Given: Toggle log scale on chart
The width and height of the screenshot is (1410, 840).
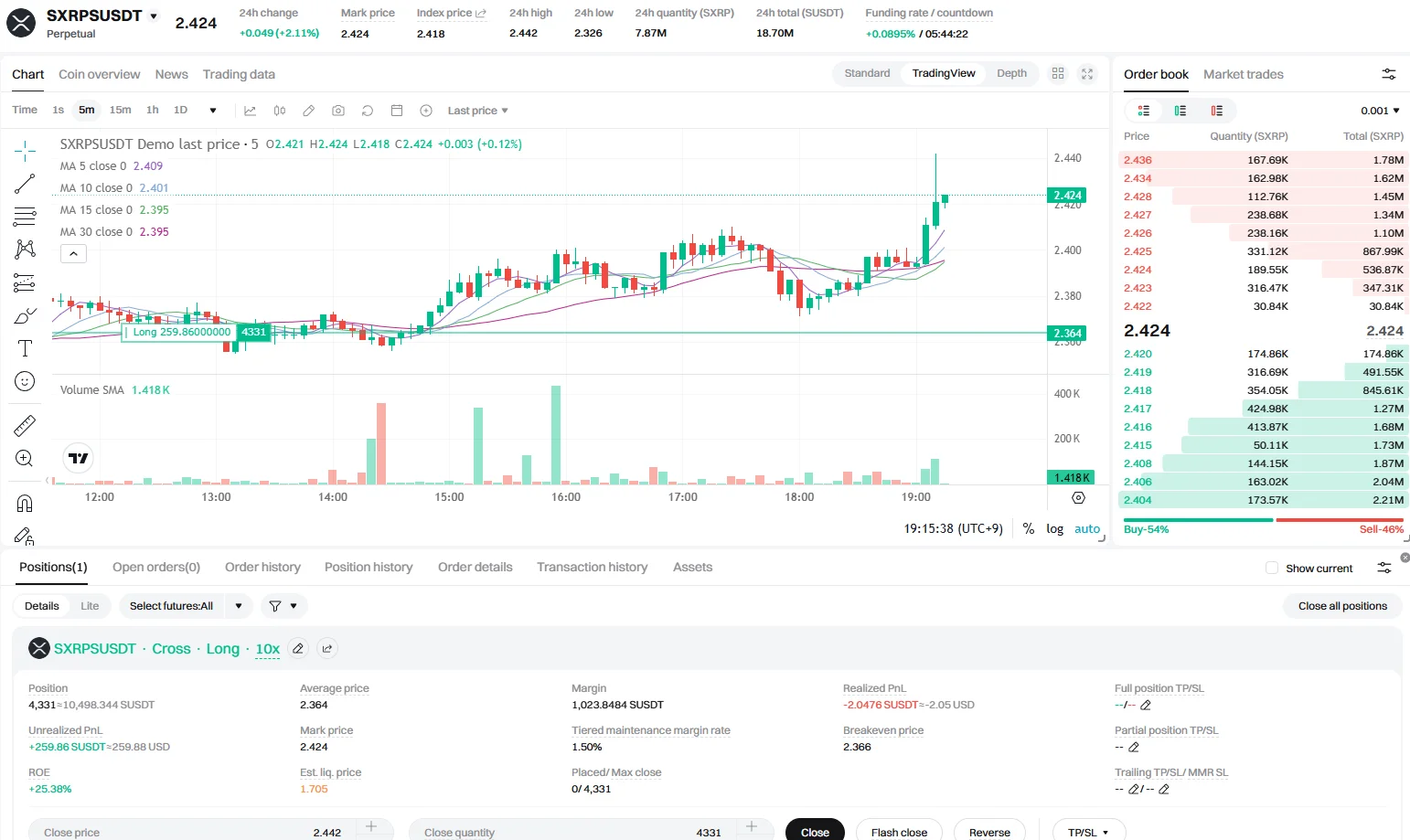Looking at the screenshot, I should (1054, 529).
